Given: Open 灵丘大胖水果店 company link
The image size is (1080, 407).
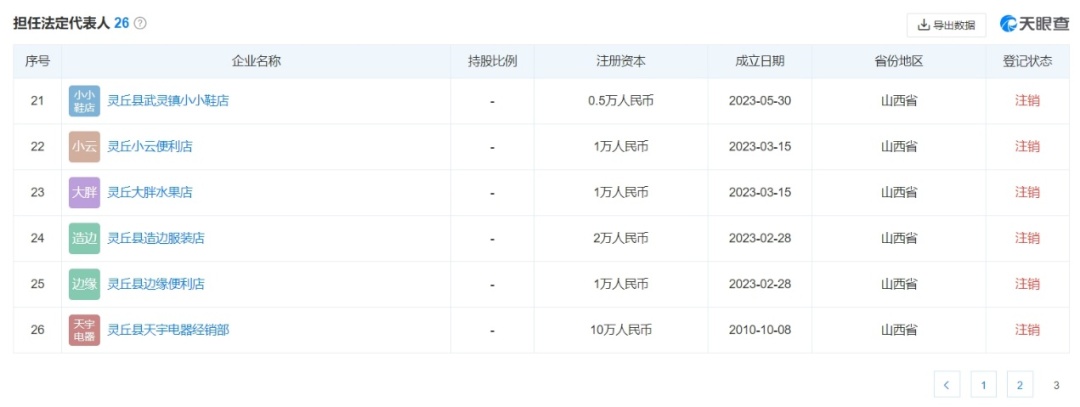Looking at the screenshot, I should (x=150, y=192).
